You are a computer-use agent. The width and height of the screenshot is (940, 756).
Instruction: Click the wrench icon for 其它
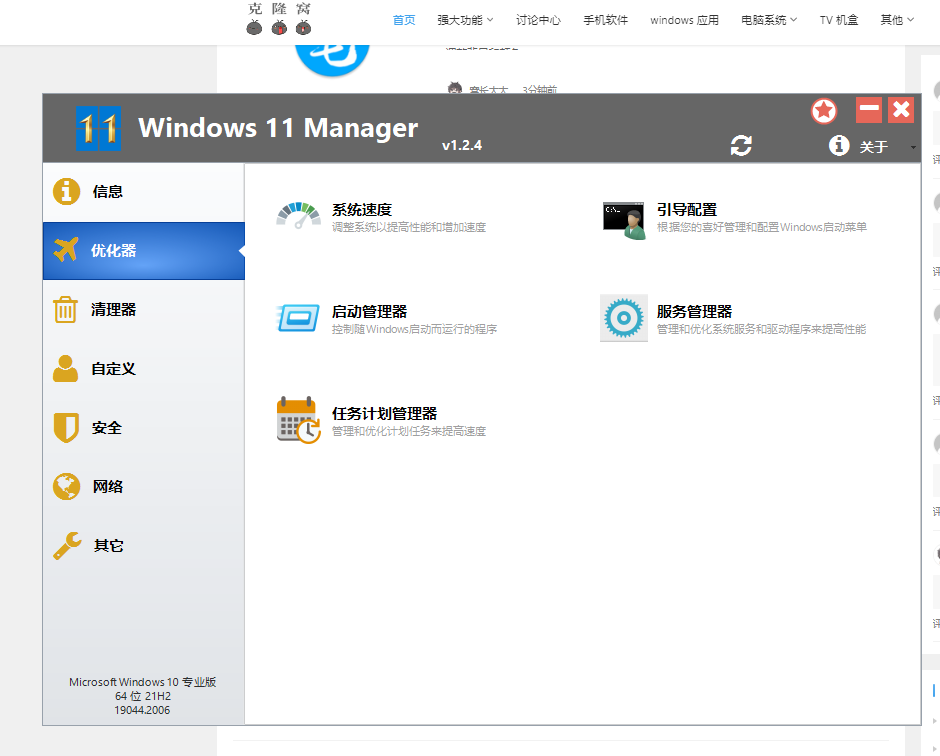point(67,546)
